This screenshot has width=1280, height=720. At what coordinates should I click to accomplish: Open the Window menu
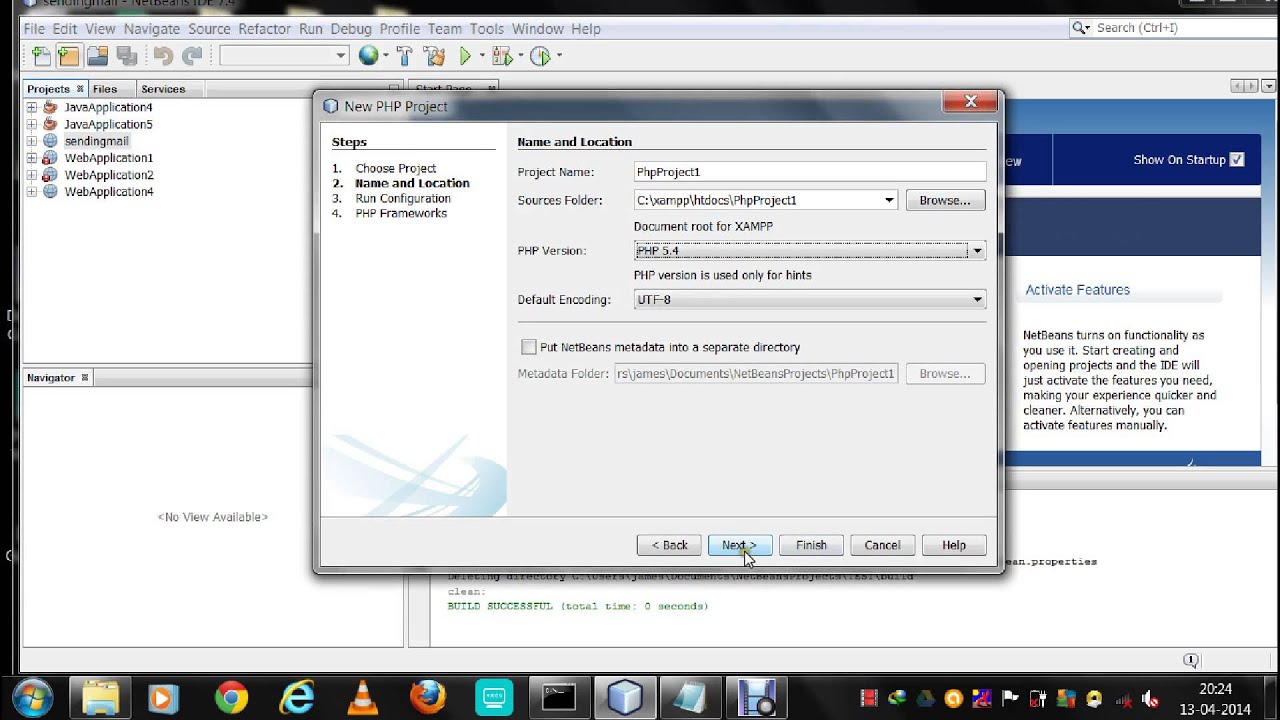point(538,29)
